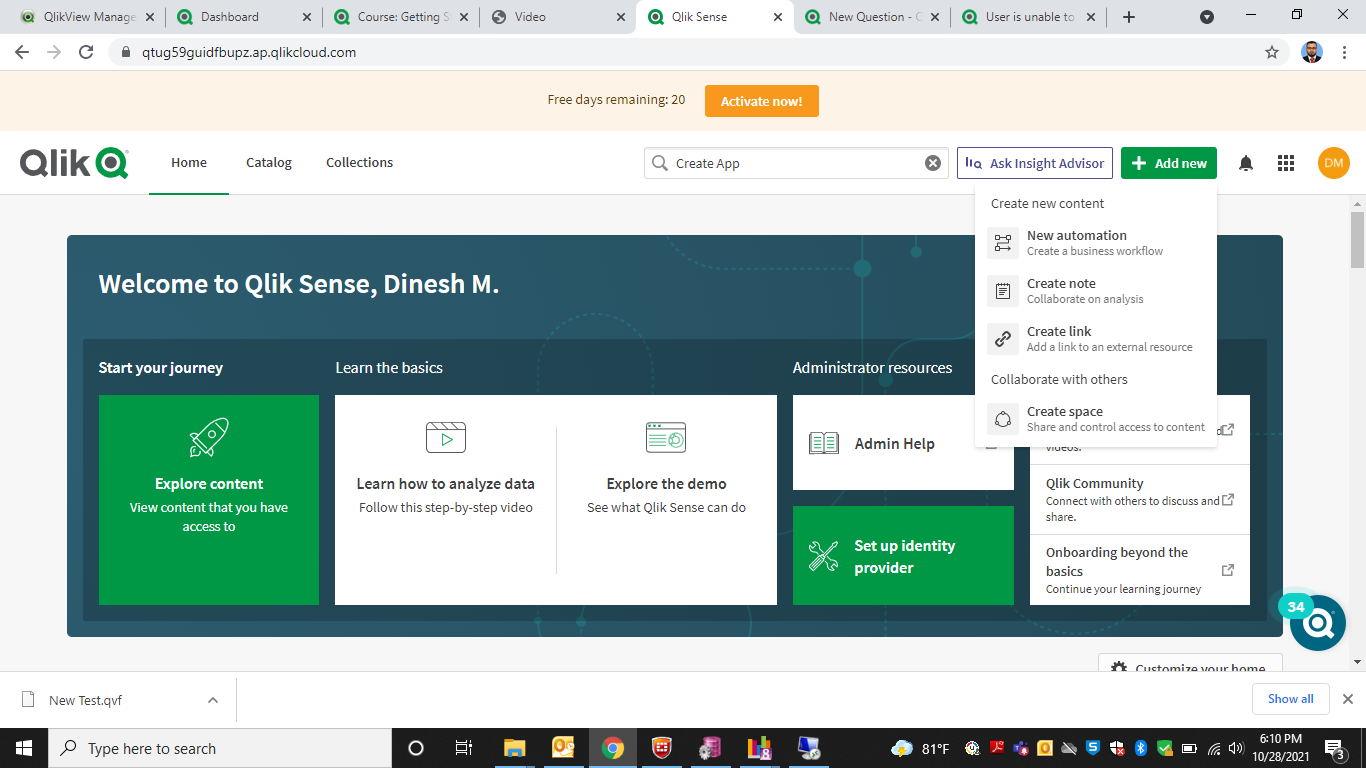Click the Windows taskbar search box

[x=220, y=748]
